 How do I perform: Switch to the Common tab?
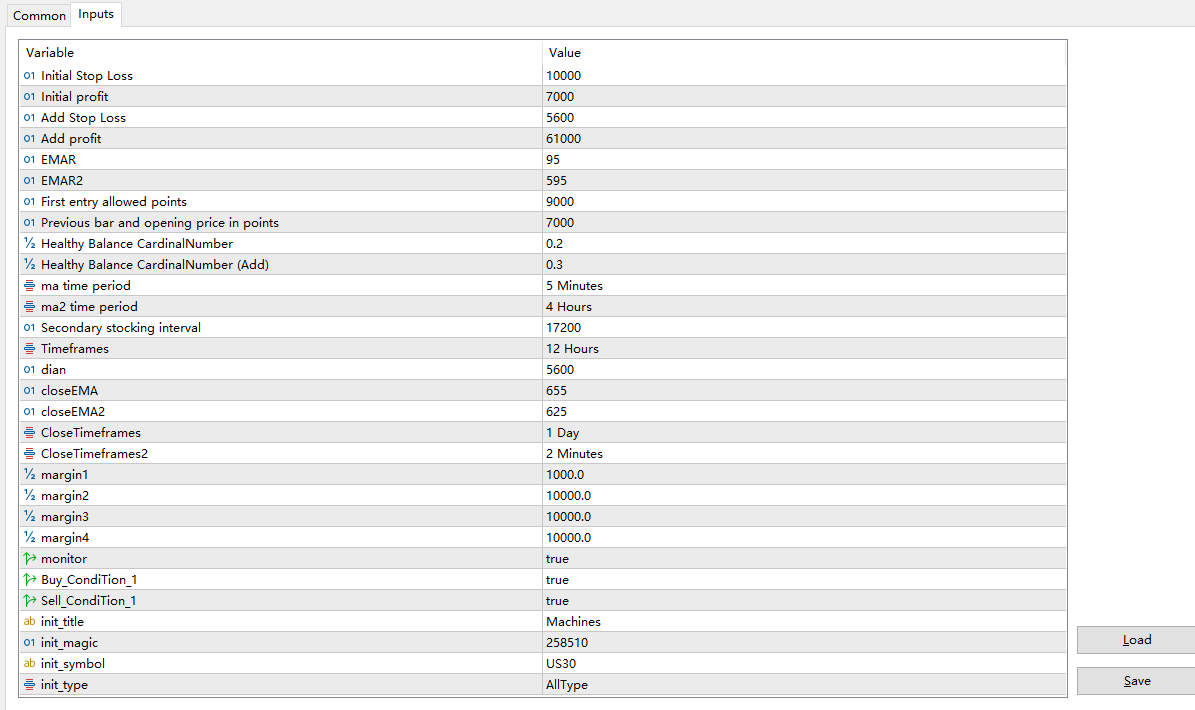coord(39,16)
